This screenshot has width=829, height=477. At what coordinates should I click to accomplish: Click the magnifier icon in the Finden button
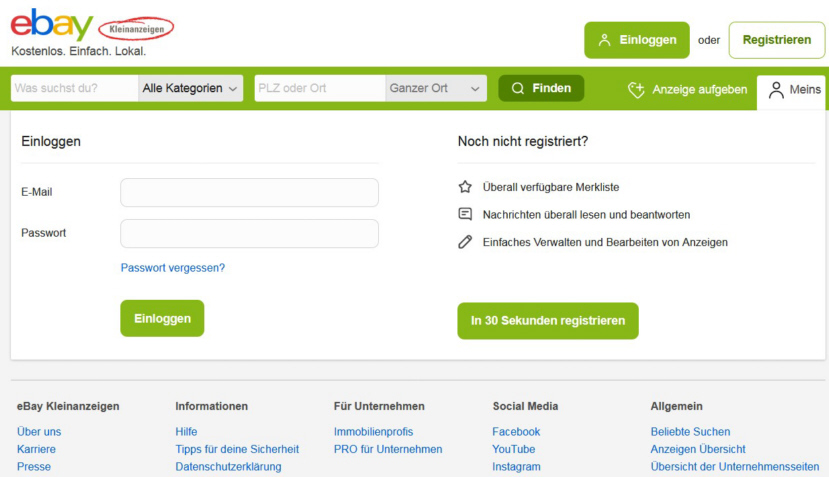pyautogui.click(x=518, y=88)
